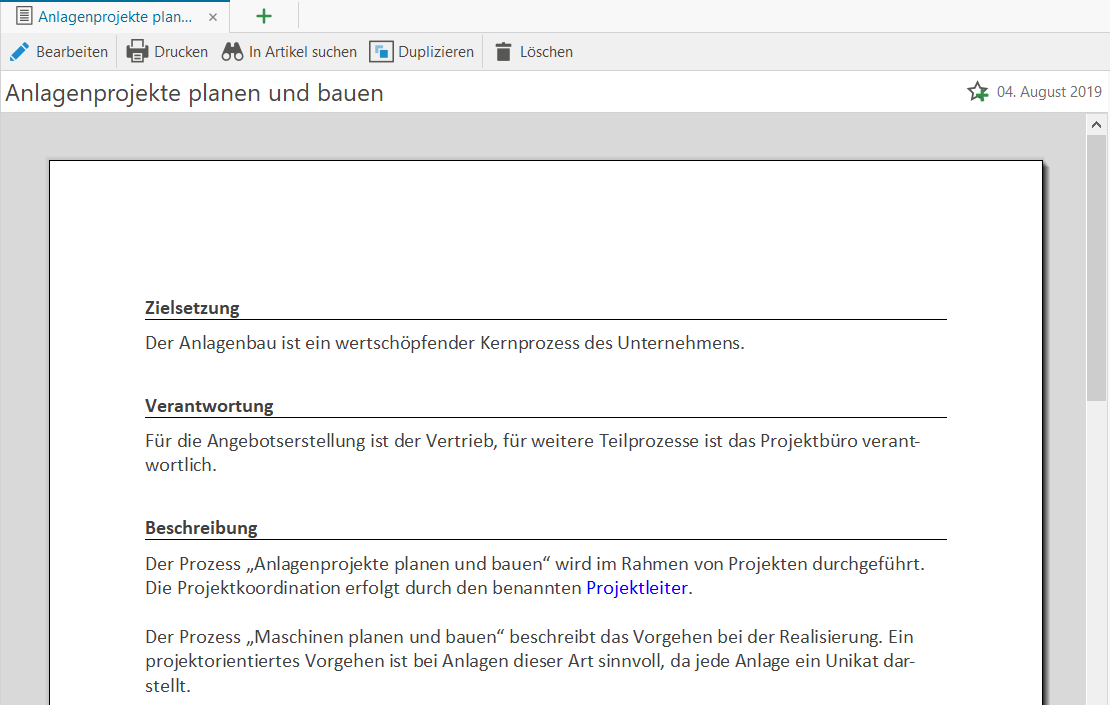
Task: Click the Verantwortung section heading
Action: point(209,406)
